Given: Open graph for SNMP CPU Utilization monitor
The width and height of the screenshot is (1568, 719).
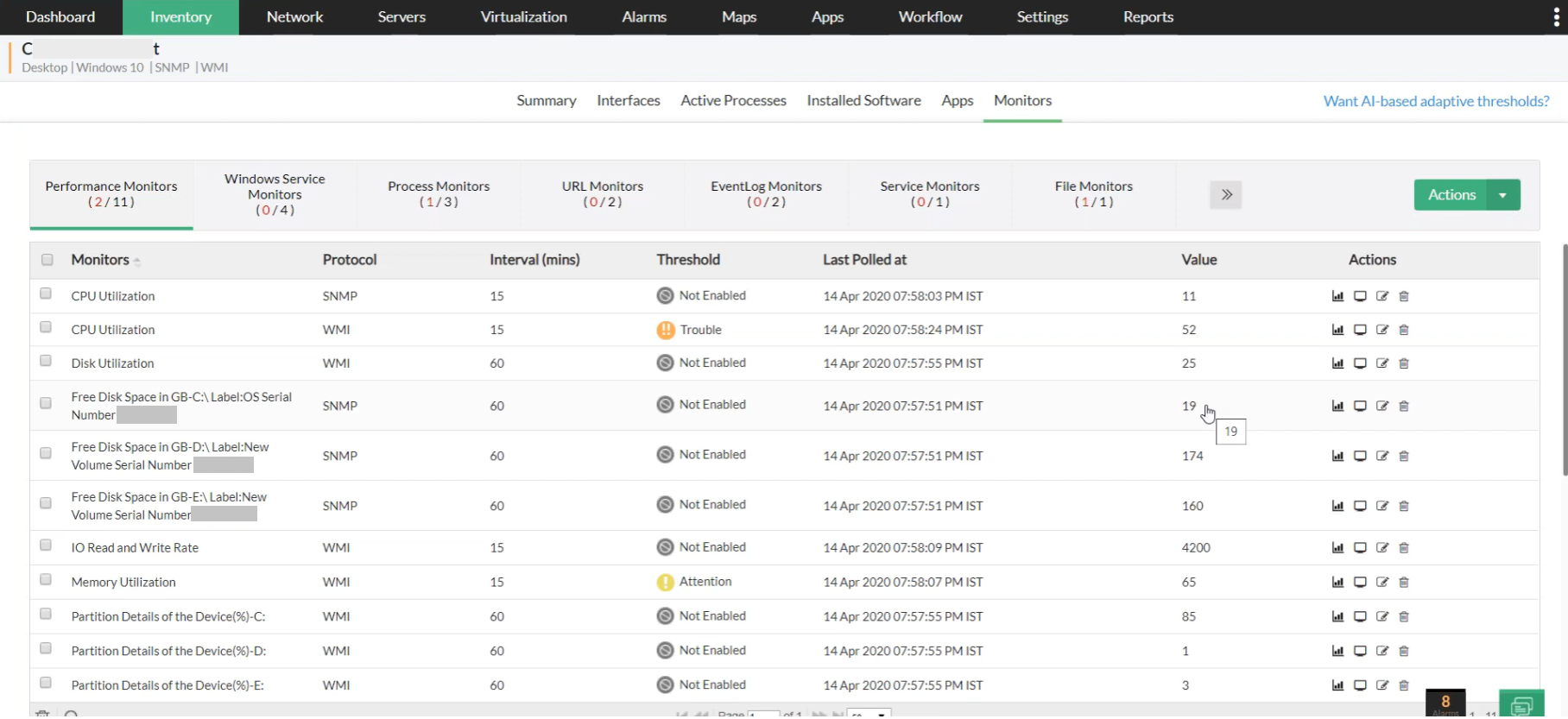Looking at the screenshot, I should (x=1337, y=296).
